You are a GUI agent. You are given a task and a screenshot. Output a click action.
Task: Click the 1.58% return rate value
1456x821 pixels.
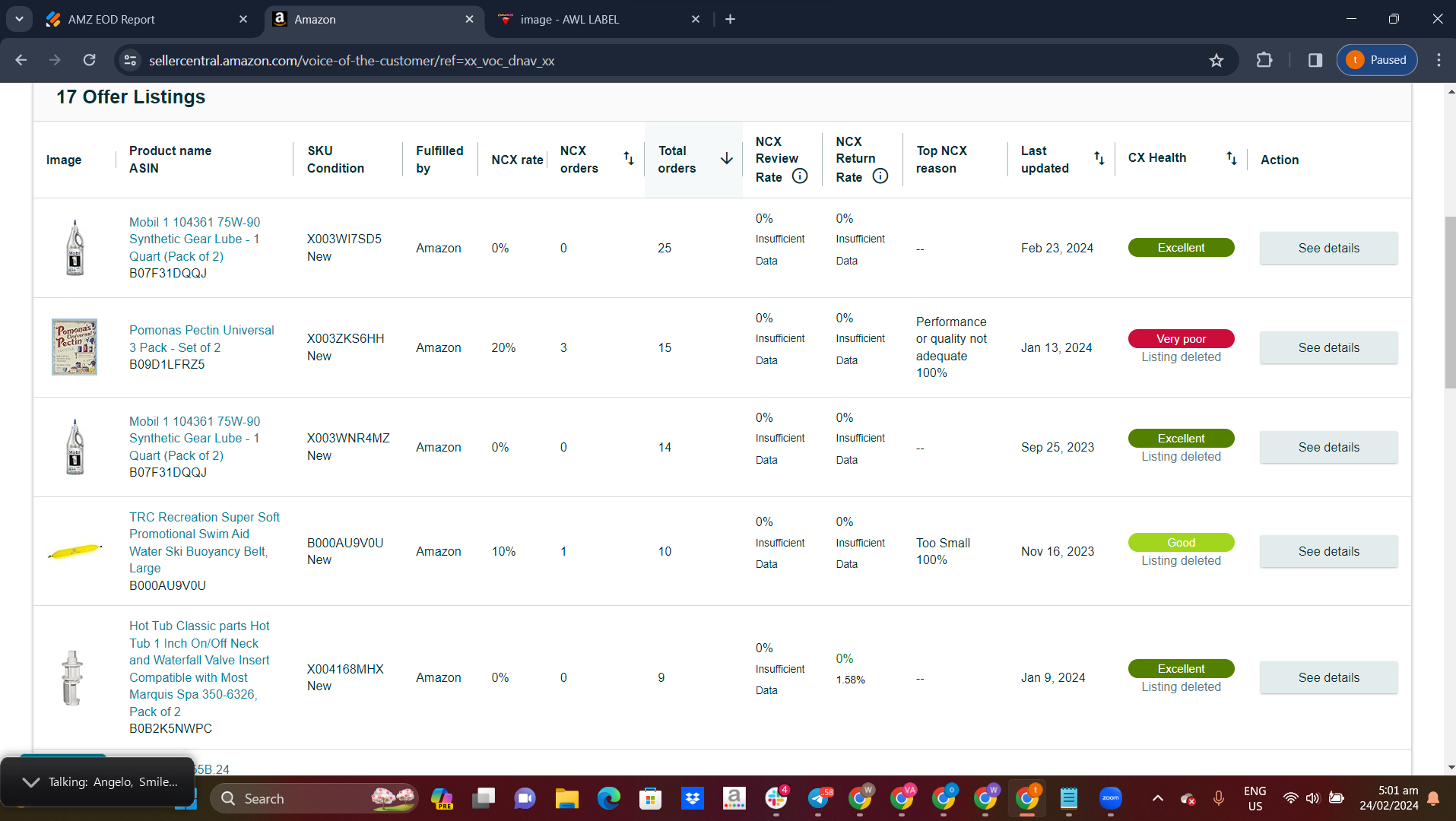pyautogui.click(x=850, y=680)
